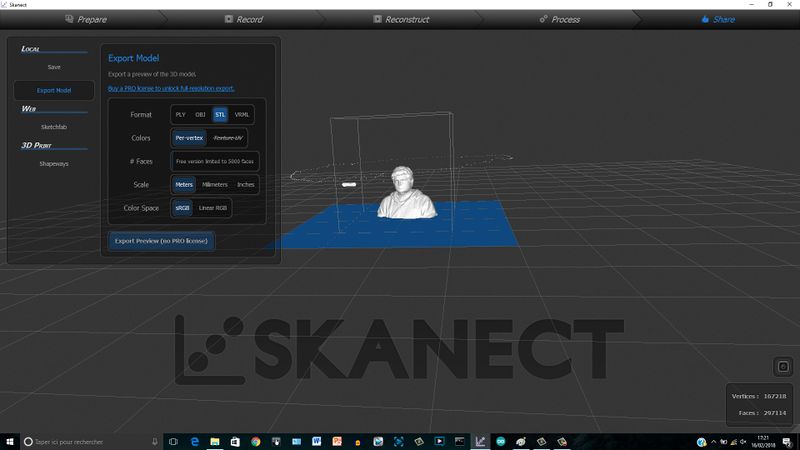Open File Explorer from the taskbar
The image size is (800, 450).
213,440
